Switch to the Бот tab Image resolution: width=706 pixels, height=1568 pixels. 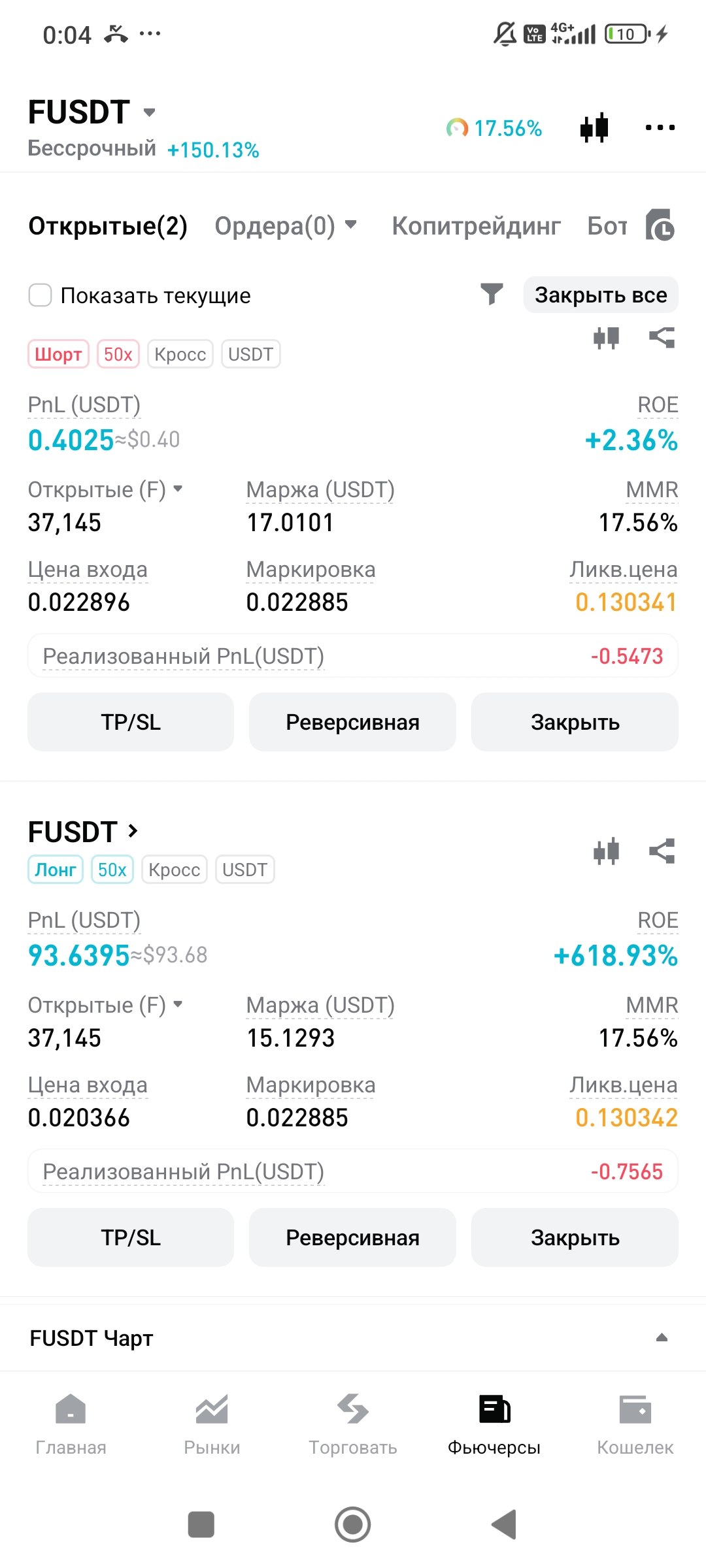(607, 226)
